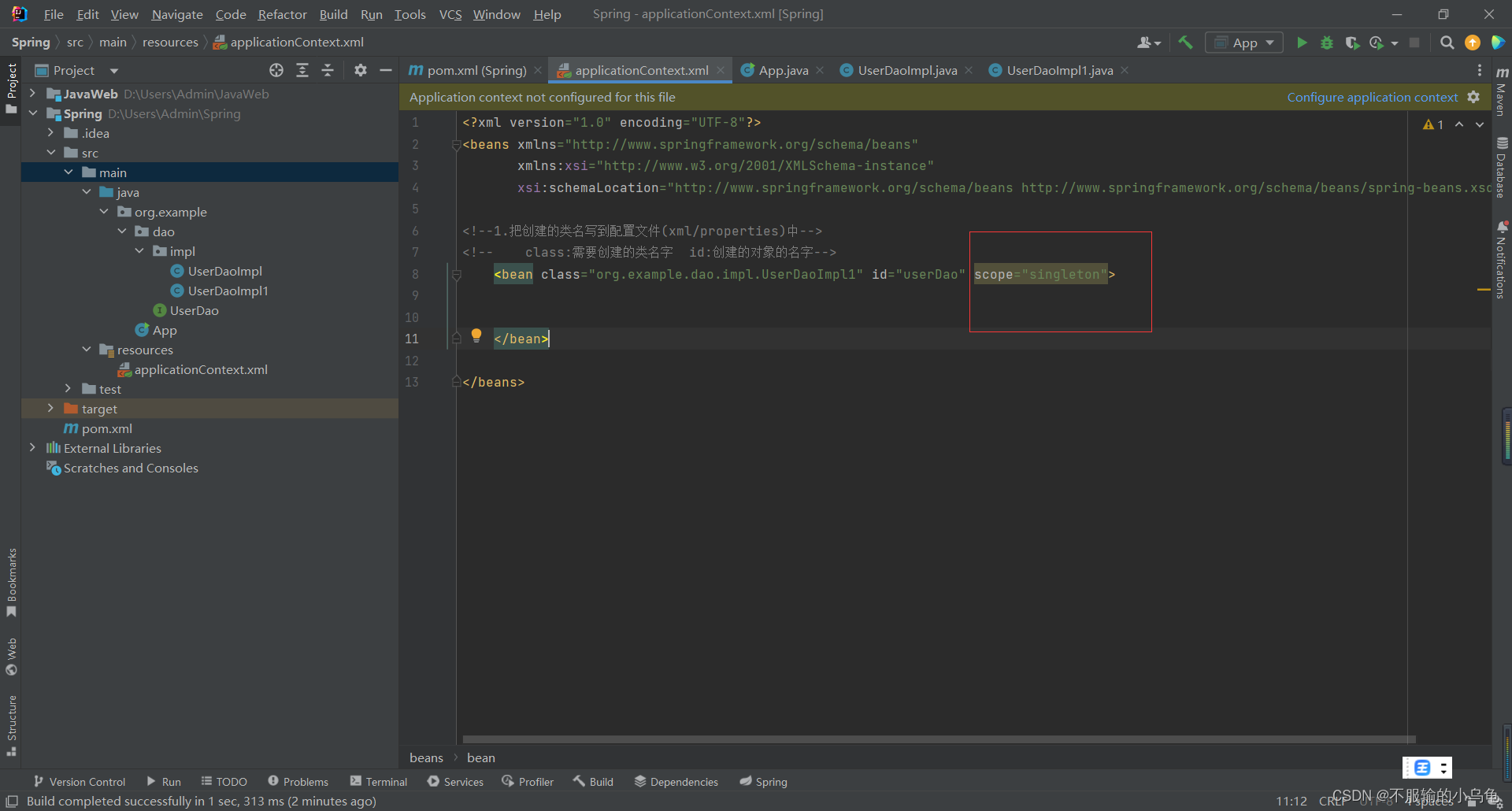1512x811 pixels.
Task: Expand the test folder
Action: pyautogui.click(x=69, y=389)
